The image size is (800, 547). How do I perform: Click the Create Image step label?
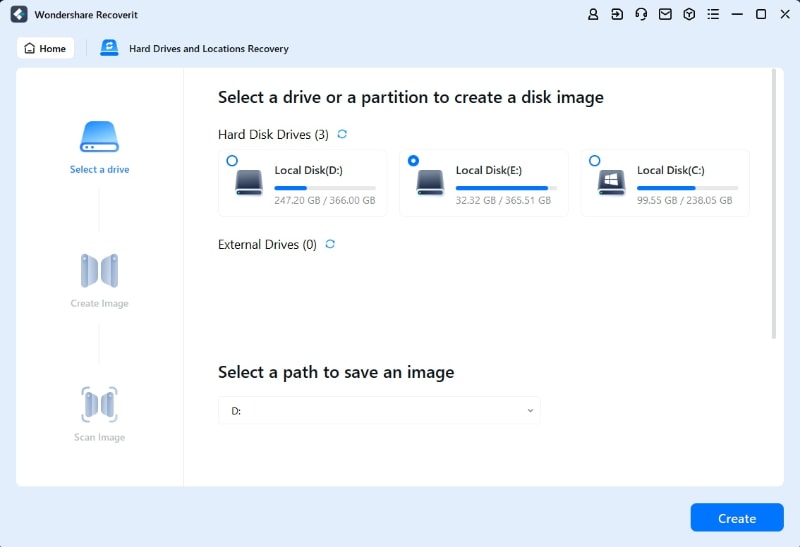click(x=99, y=303)
